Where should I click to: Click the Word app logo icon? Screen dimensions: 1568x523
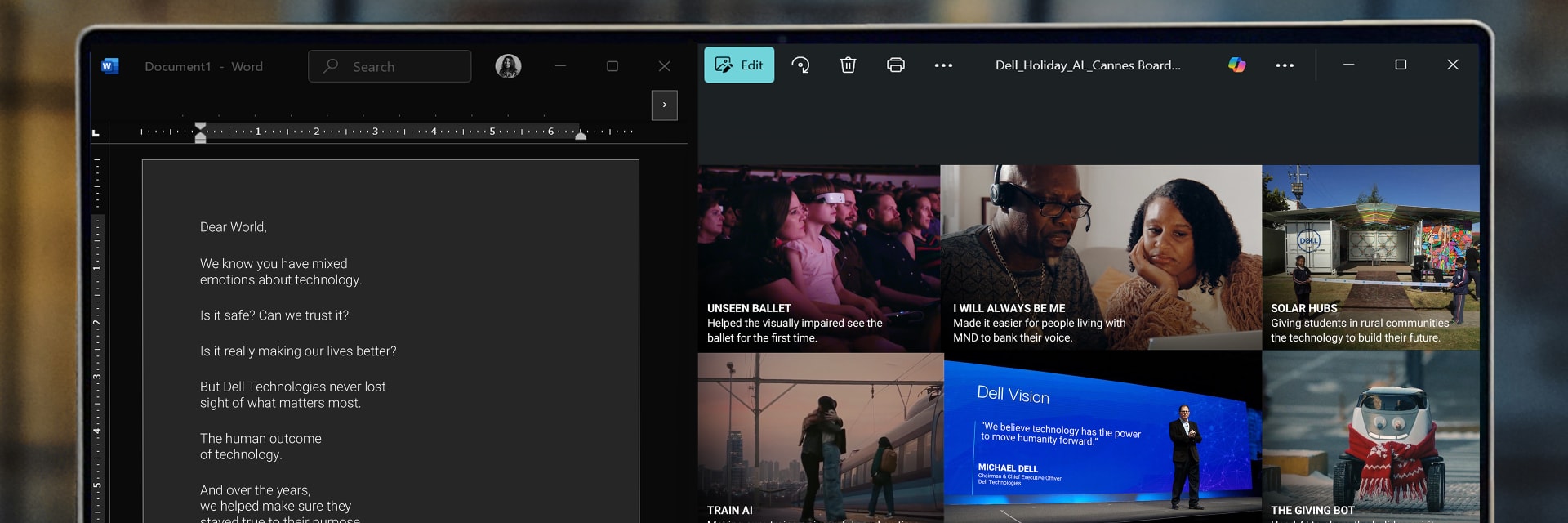110,66
